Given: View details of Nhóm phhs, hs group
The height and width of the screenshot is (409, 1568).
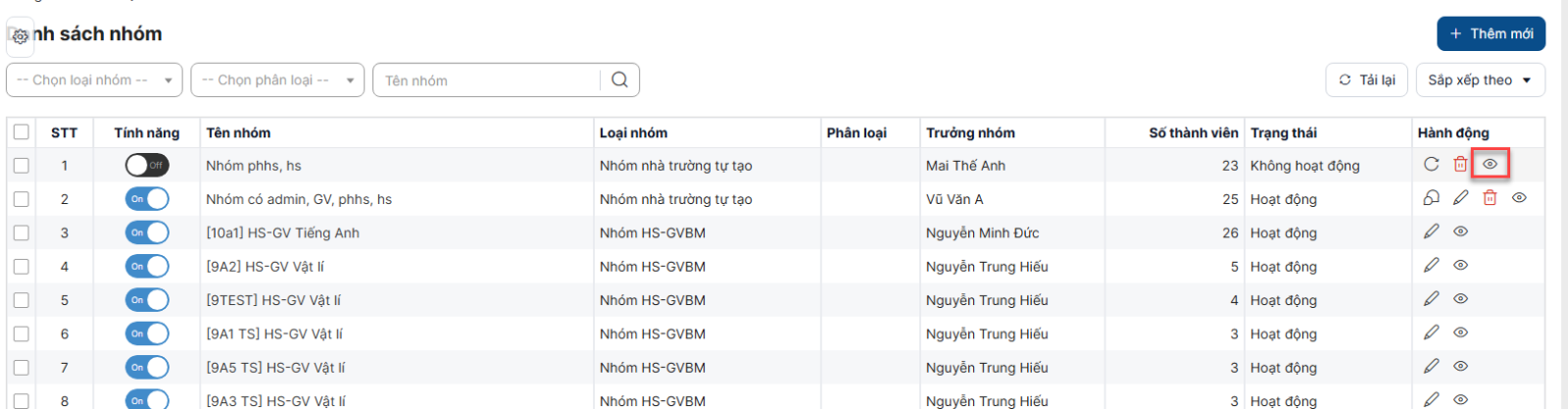Looking at the screenshot, I should pyautogui.click(x=1490, y=164).
